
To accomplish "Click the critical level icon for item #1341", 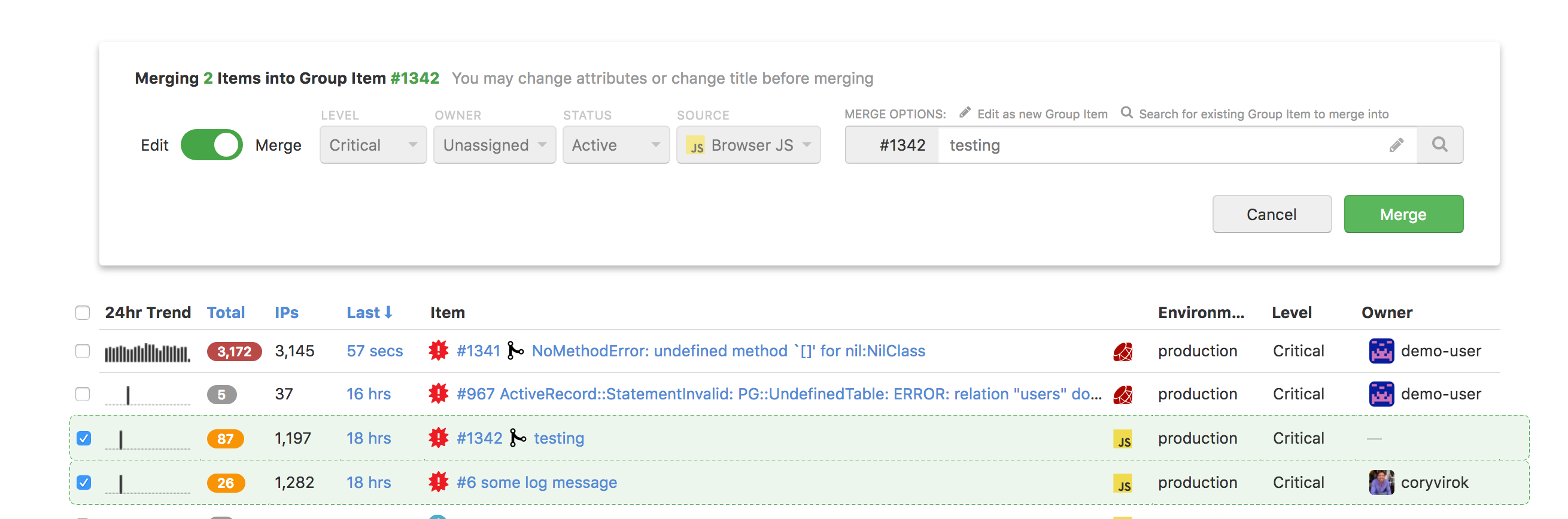I will coord(438,350).
